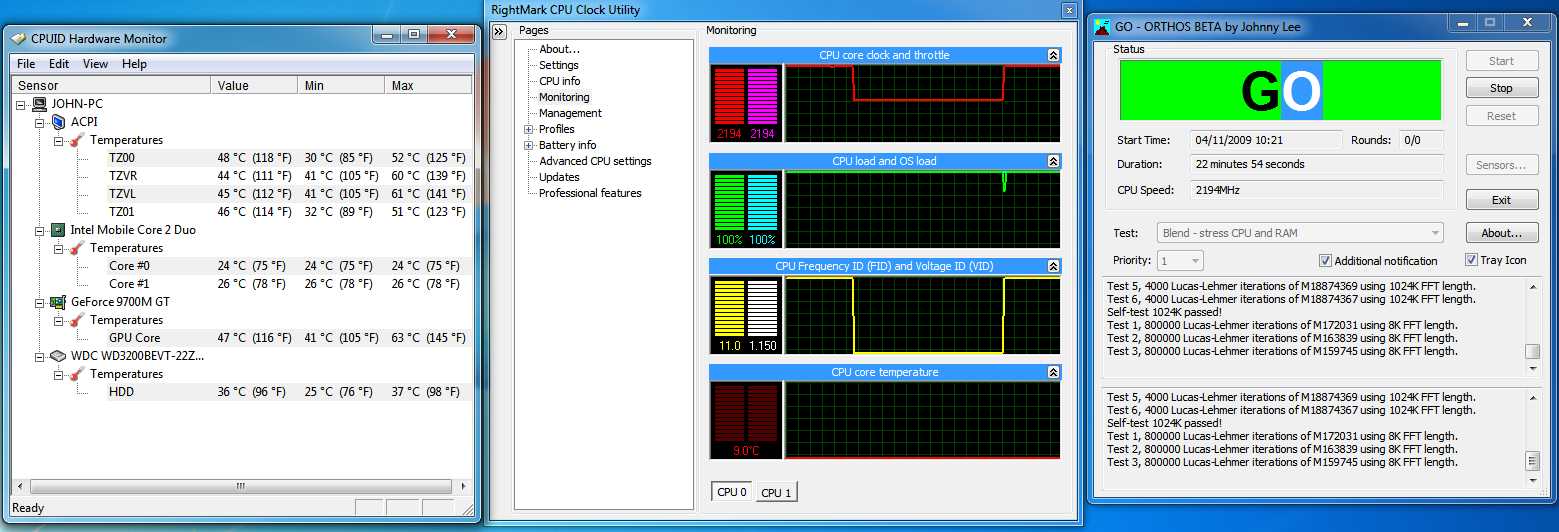Select the Monitoring page in RightMark
The image size is (1559, 532).
[564, 97]
